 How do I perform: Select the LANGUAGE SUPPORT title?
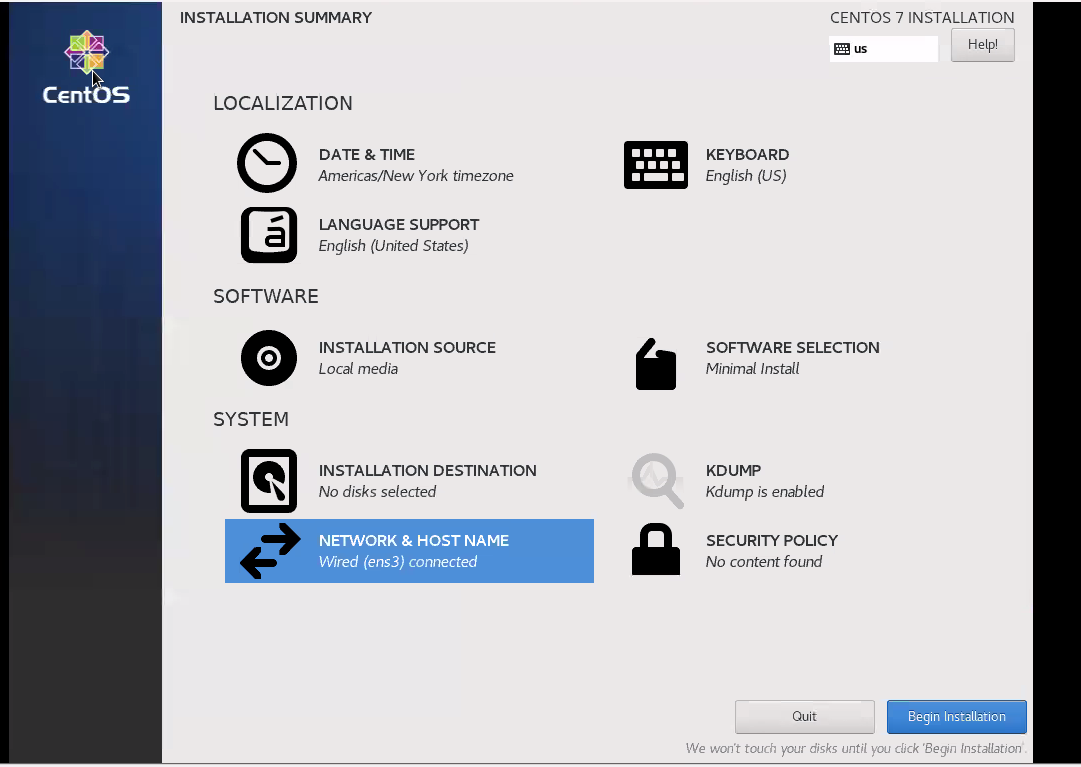click(398, 225)
